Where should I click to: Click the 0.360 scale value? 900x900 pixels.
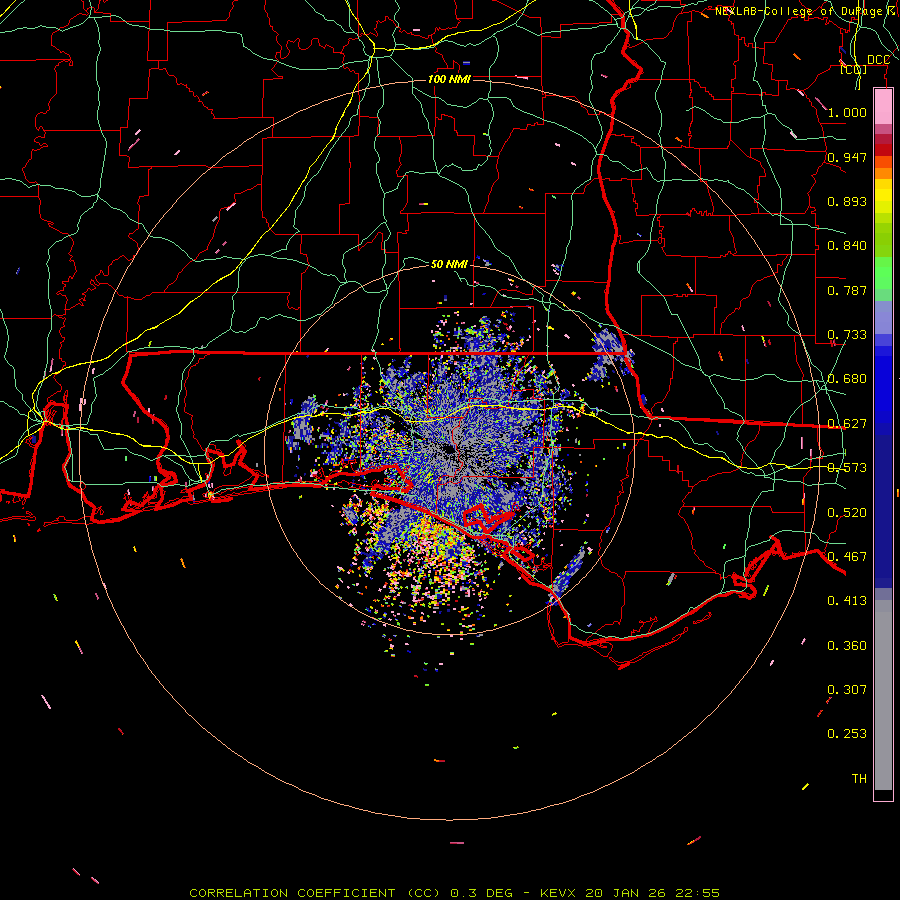[x=847, y=646]
